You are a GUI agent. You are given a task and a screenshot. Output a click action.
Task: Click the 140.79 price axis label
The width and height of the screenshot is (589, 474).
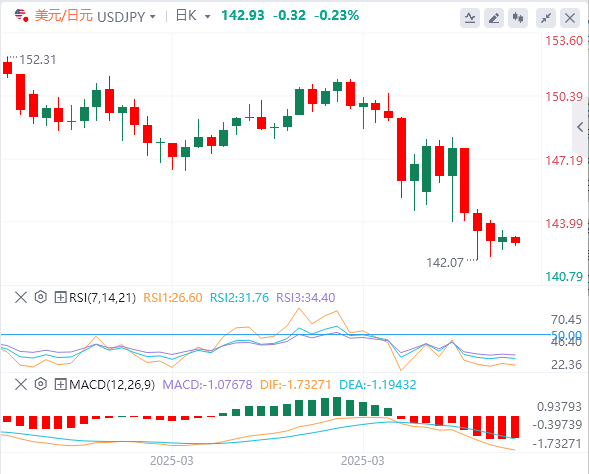564,277
